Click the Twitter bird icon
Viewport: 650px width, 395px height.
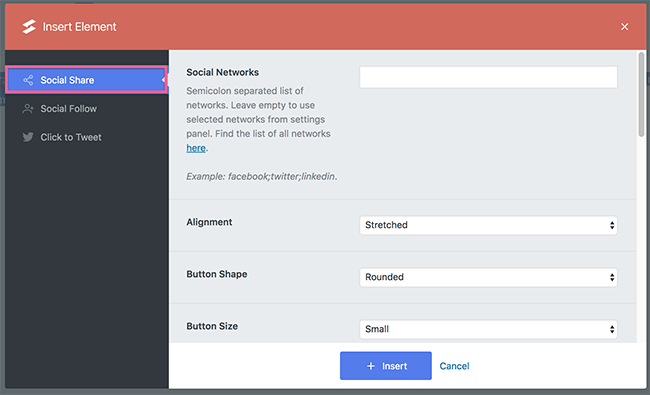[x=28, y=137]
